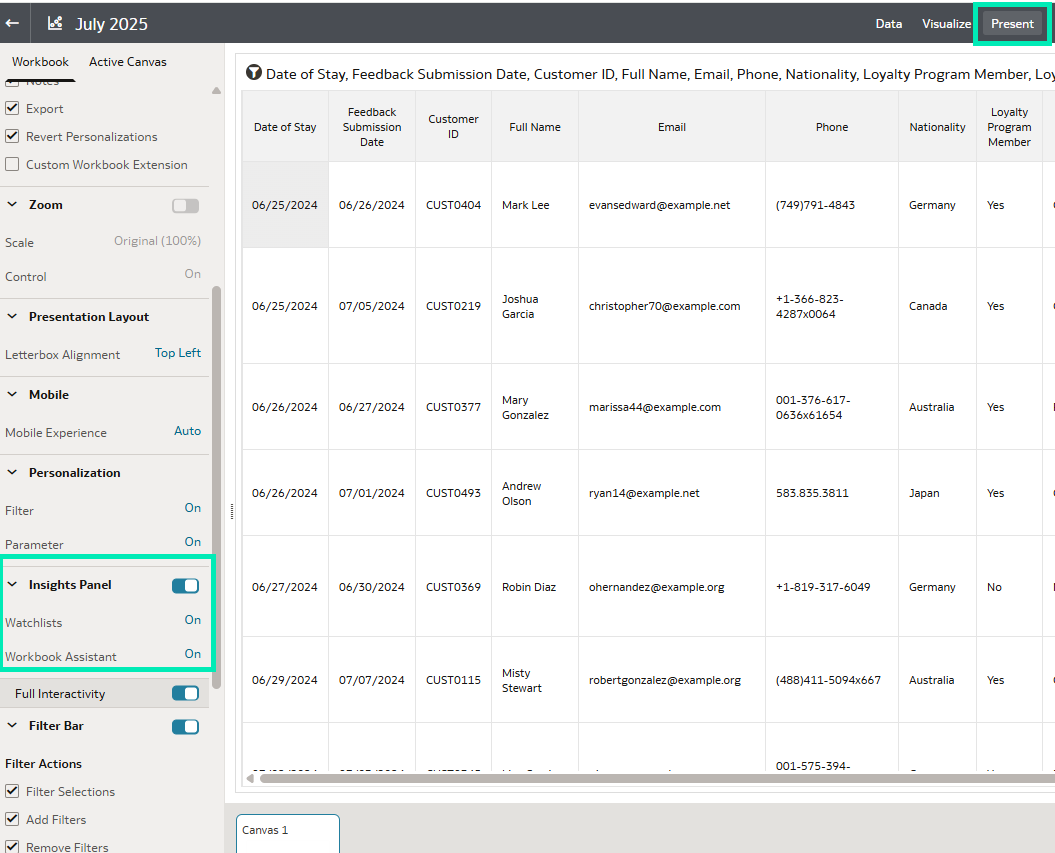Uncheck the Revert Personalizations checkbox
The width and height of the screenshot is (1055, 853).
[12, 136]
